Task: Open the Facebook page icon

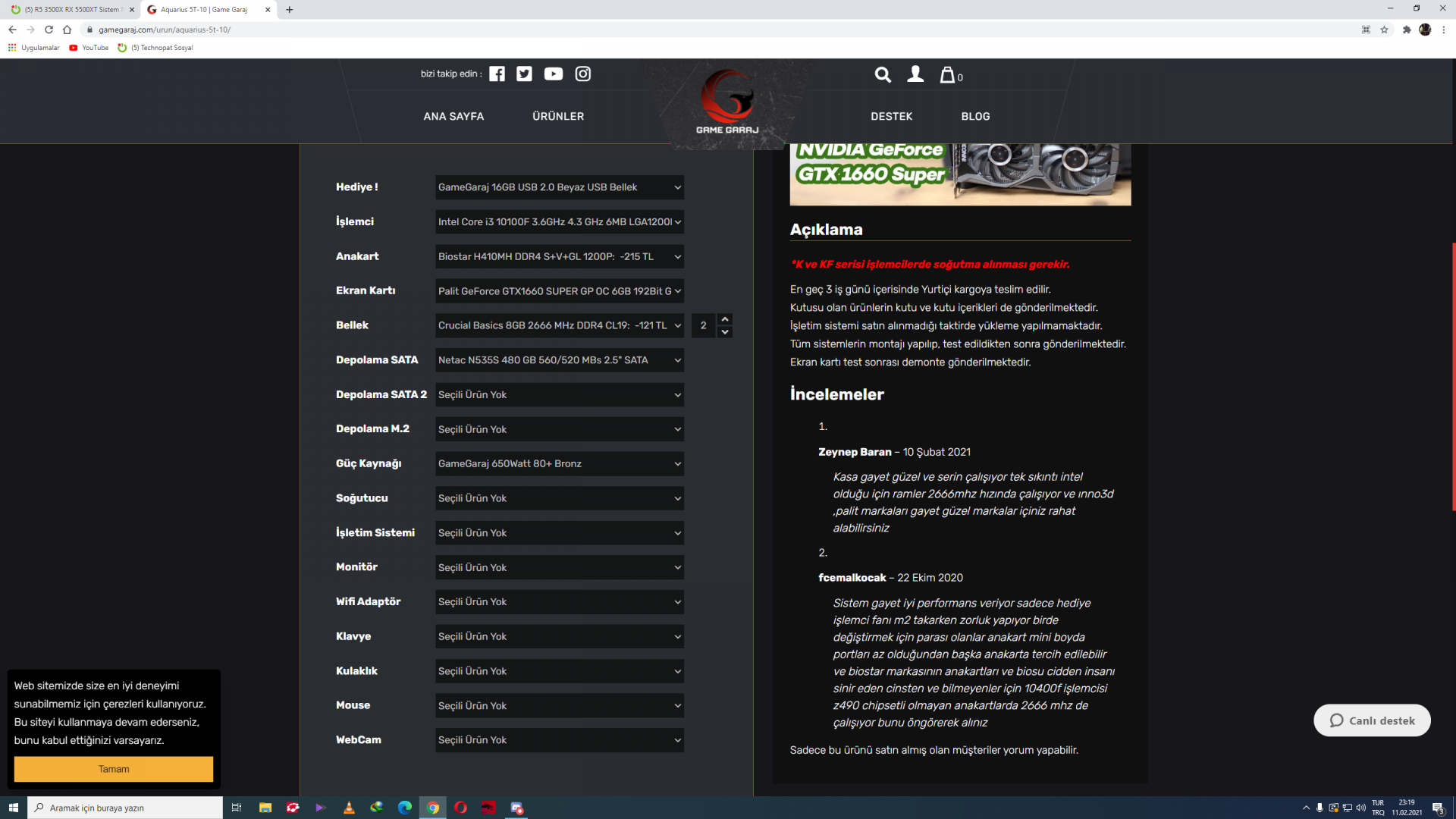Action: (497, 74)
